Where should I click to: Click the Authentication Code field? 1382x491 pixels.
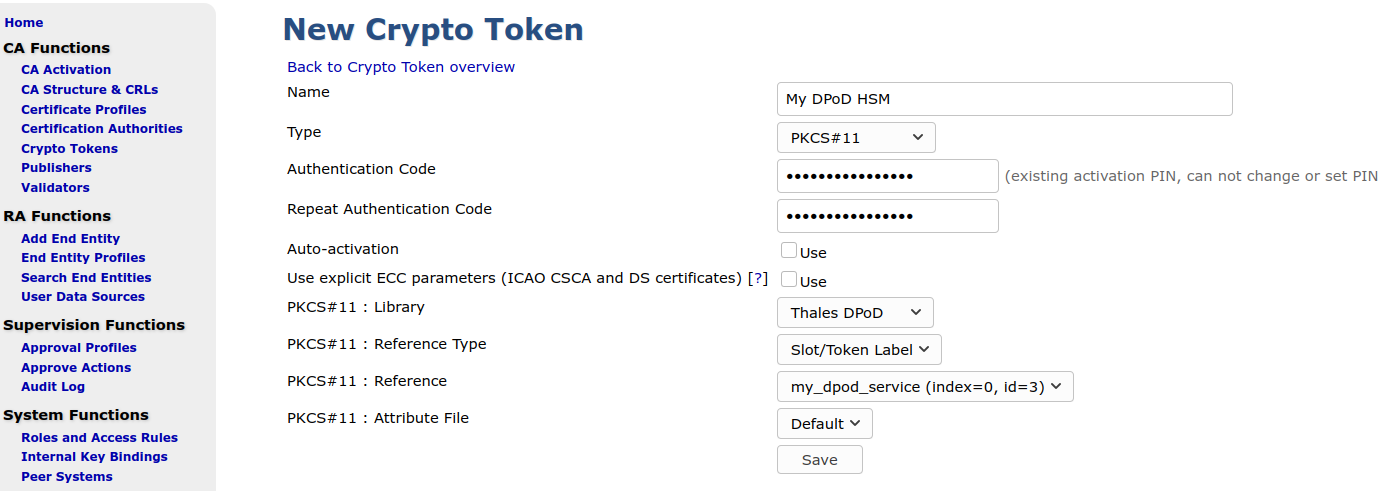click(x=887, y=176)
